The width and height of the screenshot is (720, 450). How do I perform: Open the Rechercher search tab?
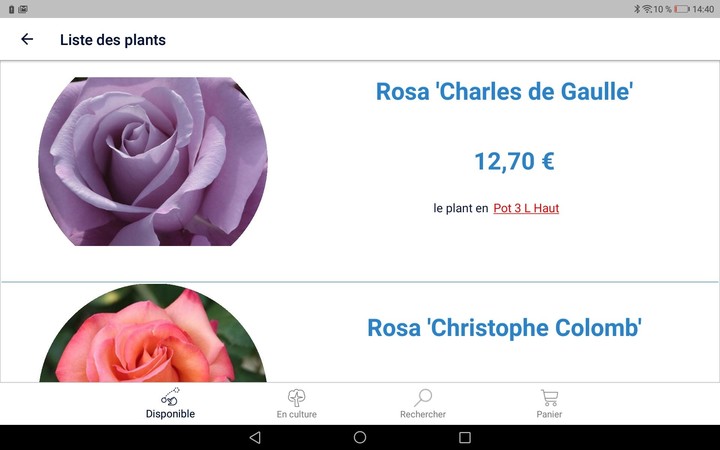click(x=423, y=403)
